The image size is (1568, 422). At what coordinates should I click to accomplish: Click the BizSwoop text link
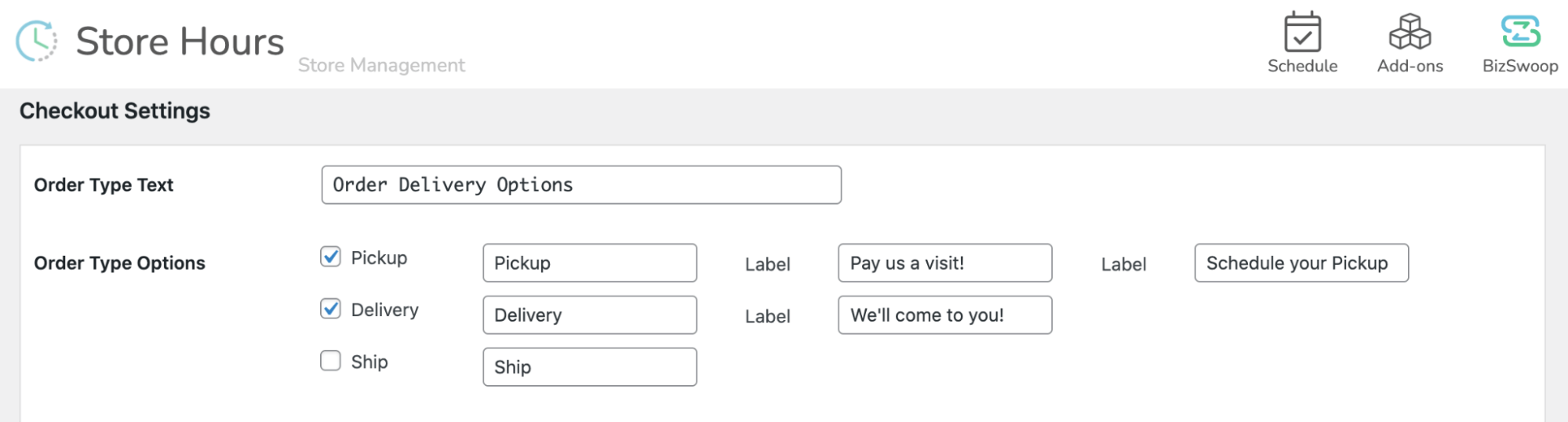pyautogui.click(x=1520, y=66)
